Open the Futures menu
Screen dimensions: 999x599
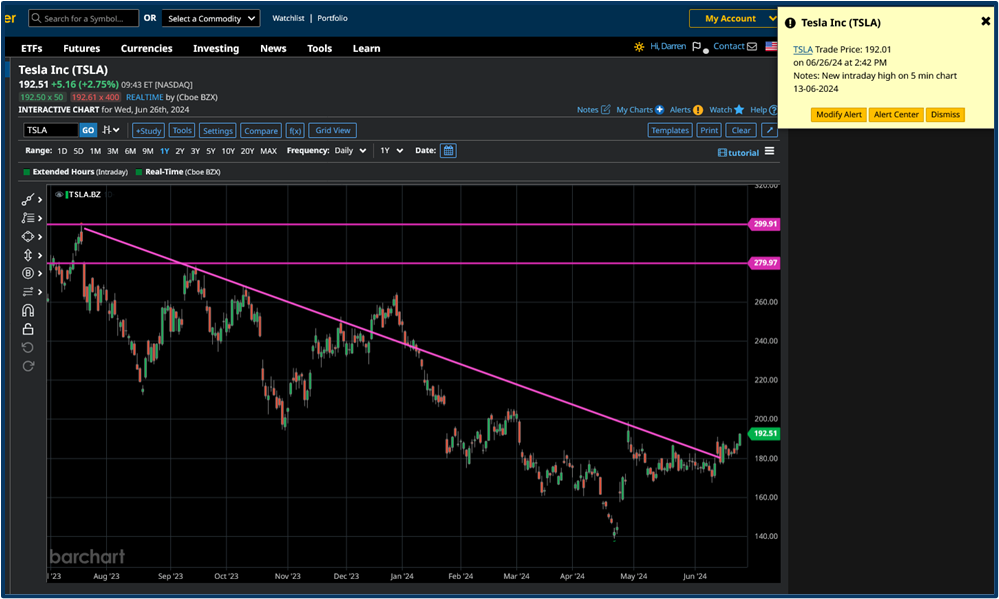81,48
